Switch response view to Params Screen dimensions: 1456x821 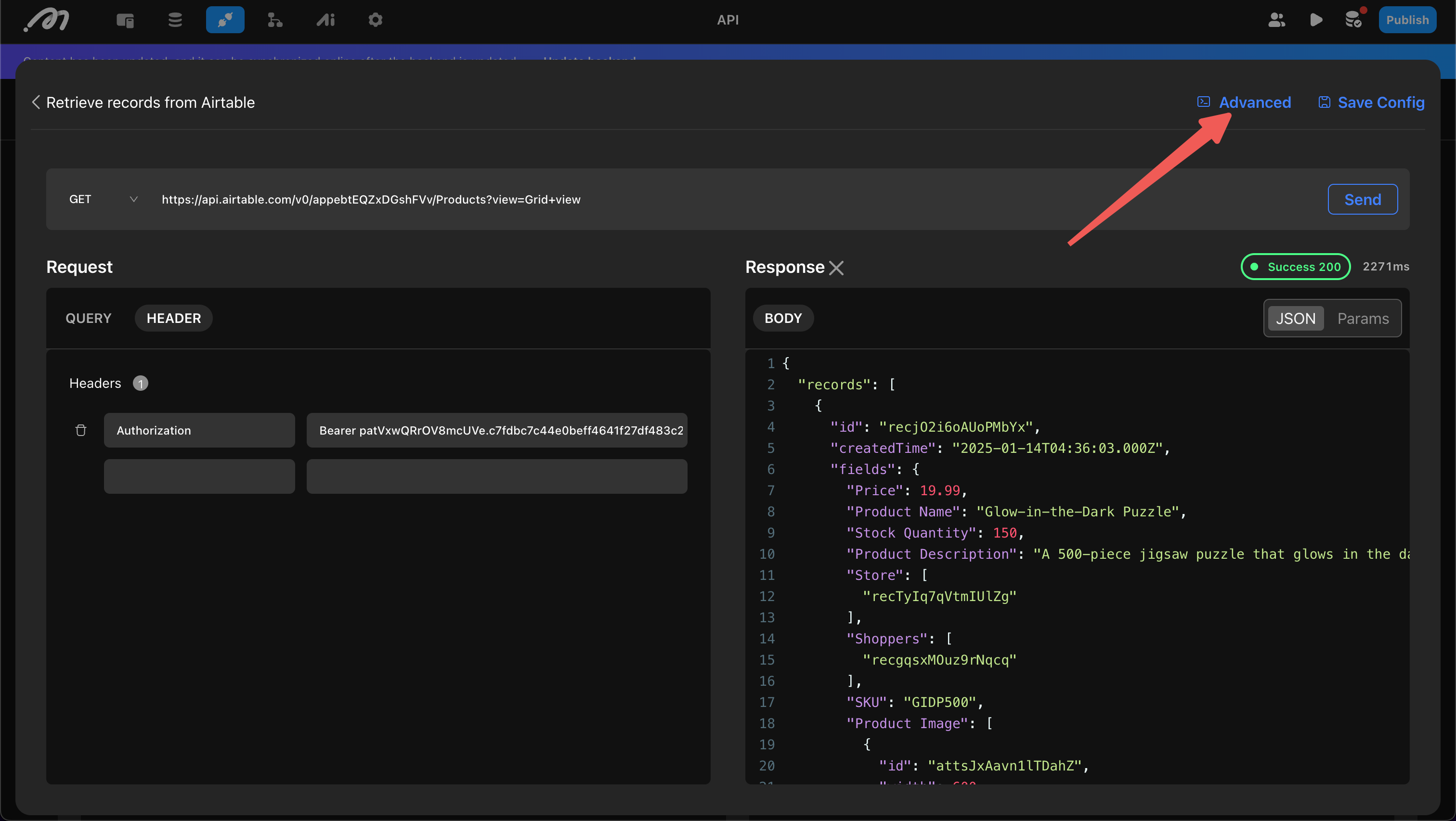(1363, 319)
